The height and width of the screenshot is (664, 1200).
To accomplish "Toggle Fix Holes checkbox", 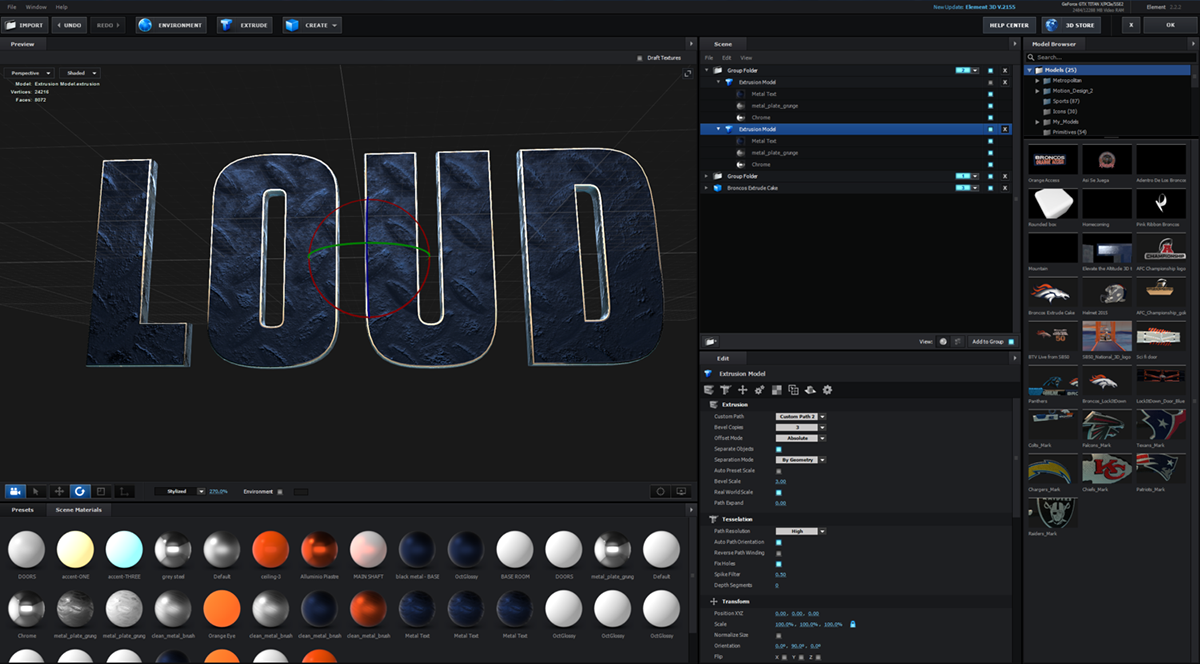I will coord(779,564).
